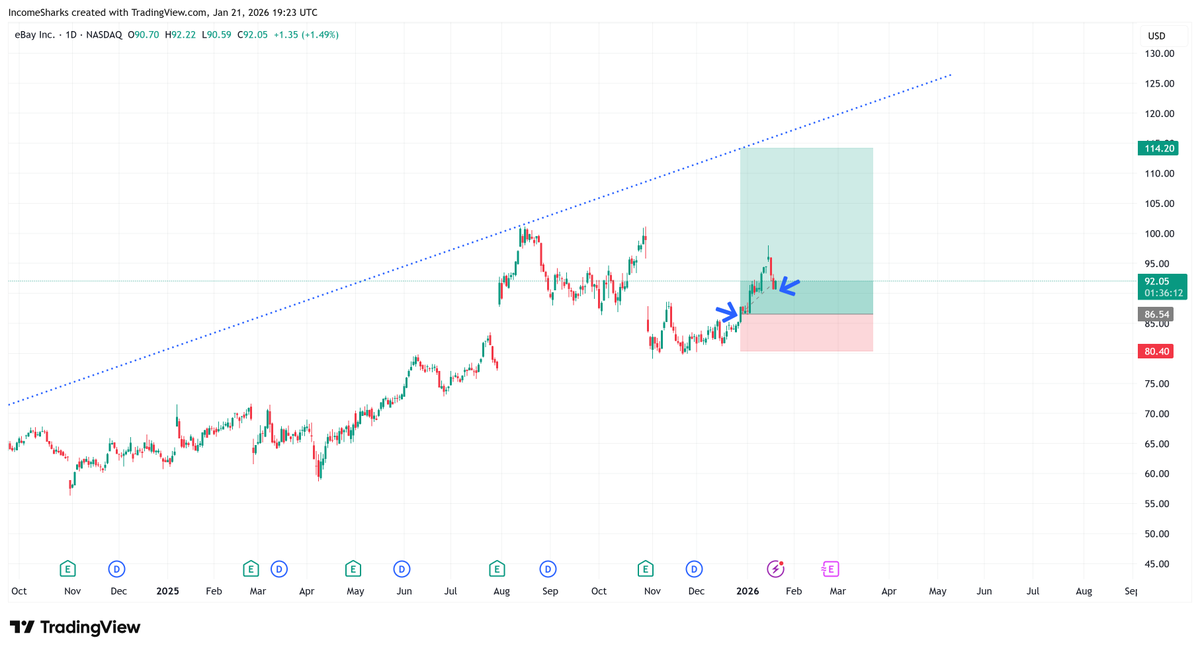Click the 100.00 price axis label
Image resolution: width=1200 pixels, height=652 pixels.
[1160, 234]
